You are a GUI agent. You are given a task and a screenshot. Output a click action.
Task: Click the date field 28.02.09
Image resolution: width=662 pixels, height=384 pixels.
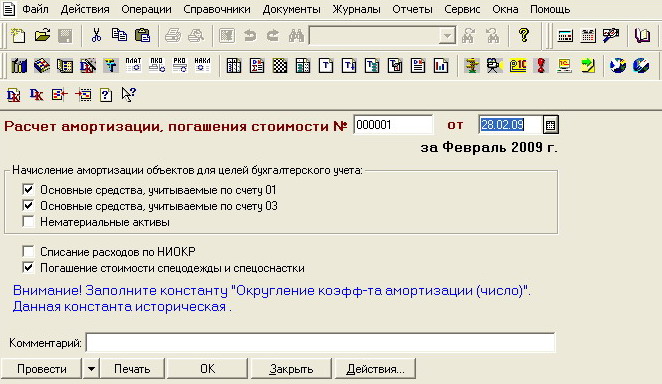(510, 125)
